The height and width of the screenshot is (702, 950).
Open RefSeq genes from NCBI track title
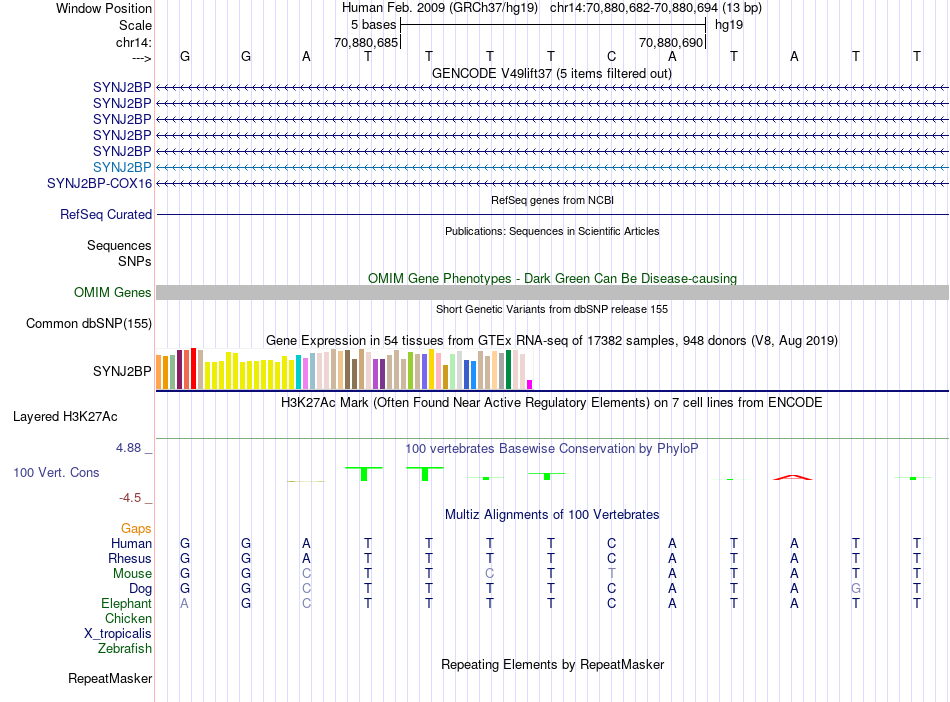click(x=552, y=200)
